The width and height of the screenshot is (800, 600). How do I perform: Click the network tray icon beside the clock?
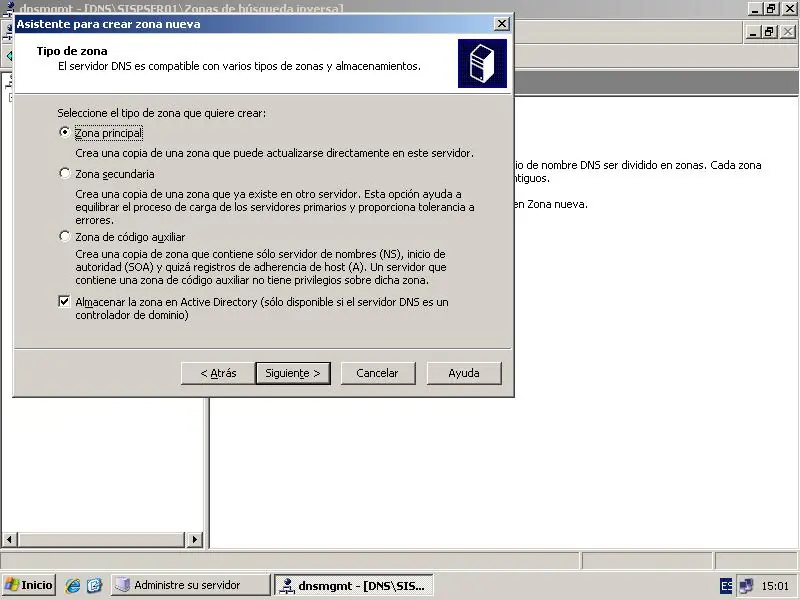[746, 586]
